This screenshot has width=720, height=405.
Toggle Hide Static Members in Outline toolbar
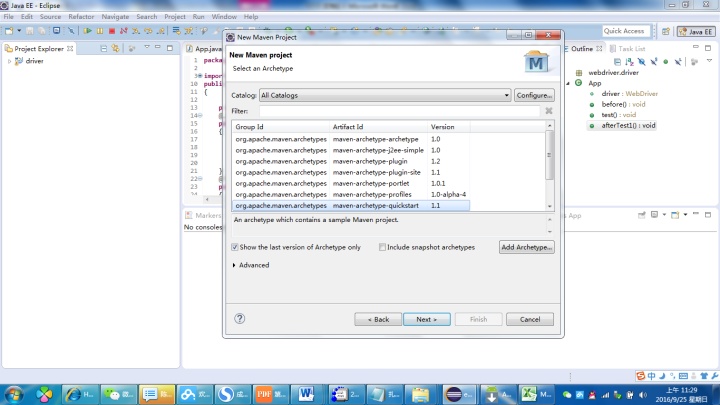[x=654, y=62]
